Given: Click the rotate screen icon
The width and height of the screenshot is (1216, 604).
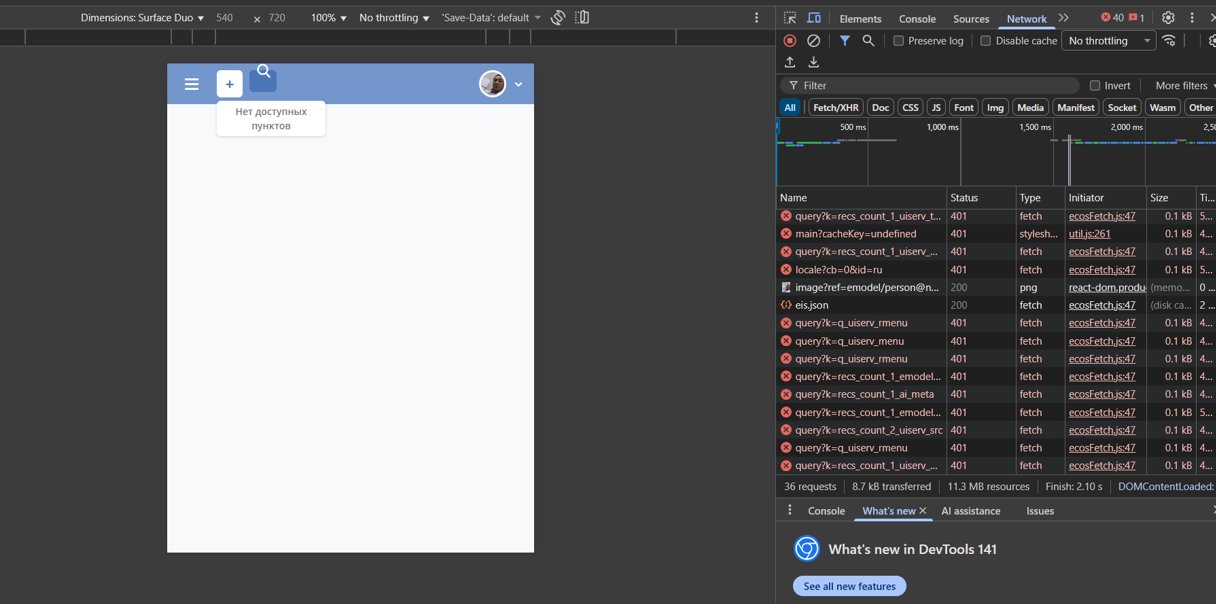Looking at the screenshot, I should tap(558, 18).
